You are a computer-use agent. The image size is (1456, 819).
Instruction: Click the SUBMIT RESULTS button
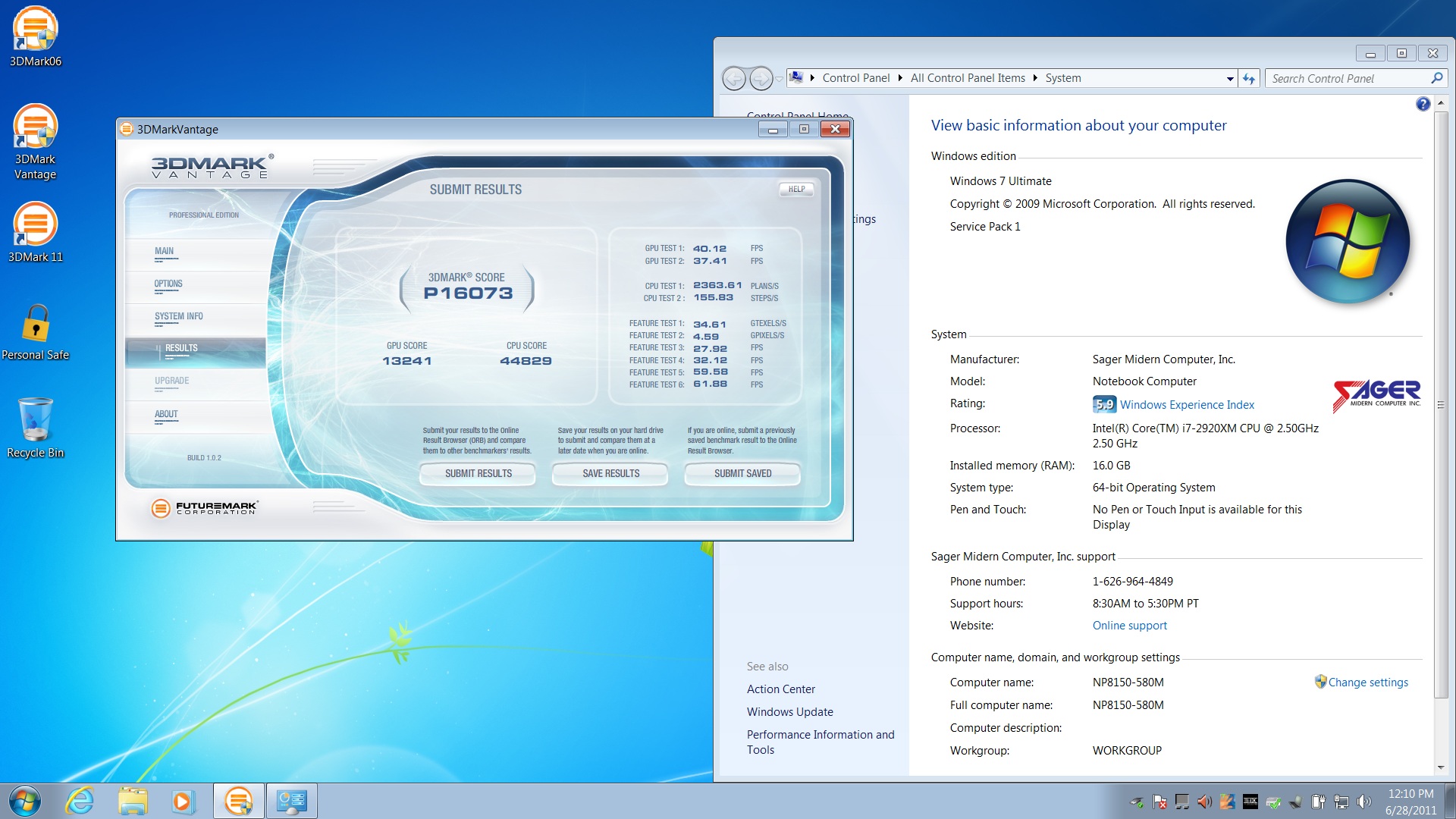pyautogui.click(x=479, y=473)
